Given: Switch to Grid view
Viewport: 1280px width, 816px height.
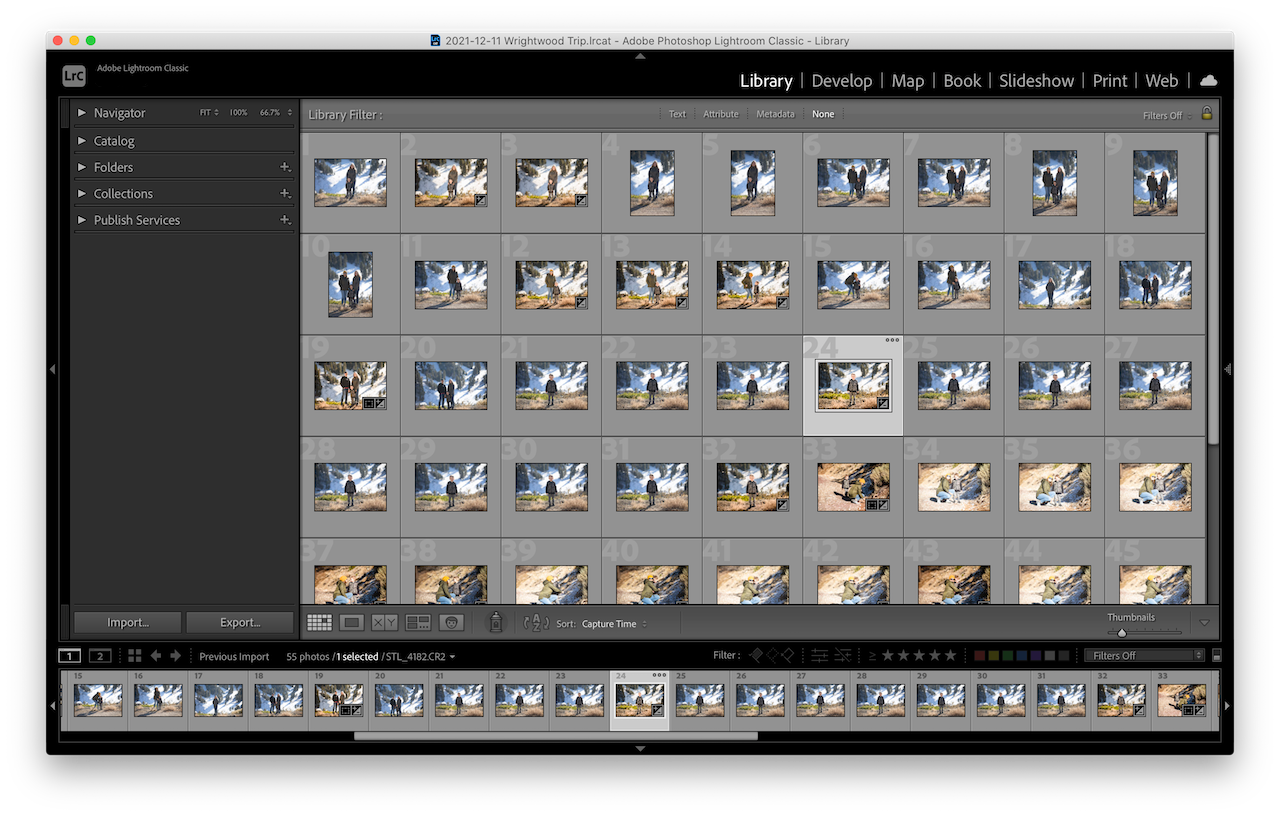Looking at the screenshot, I should 319,623.
